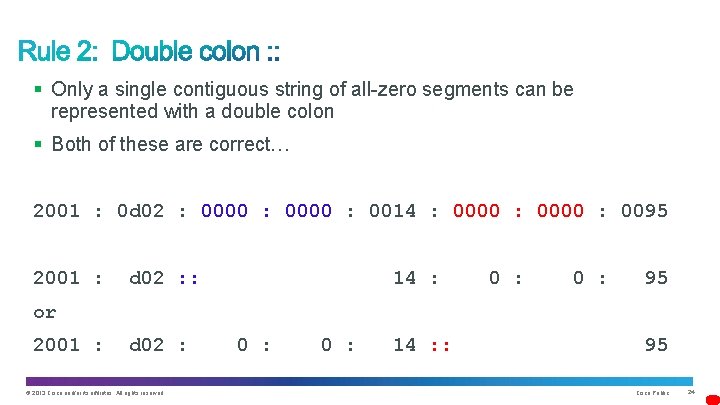Screen dimensions: 720x405
Task: Click the 0d02 segment in full address
Action: 141,211
